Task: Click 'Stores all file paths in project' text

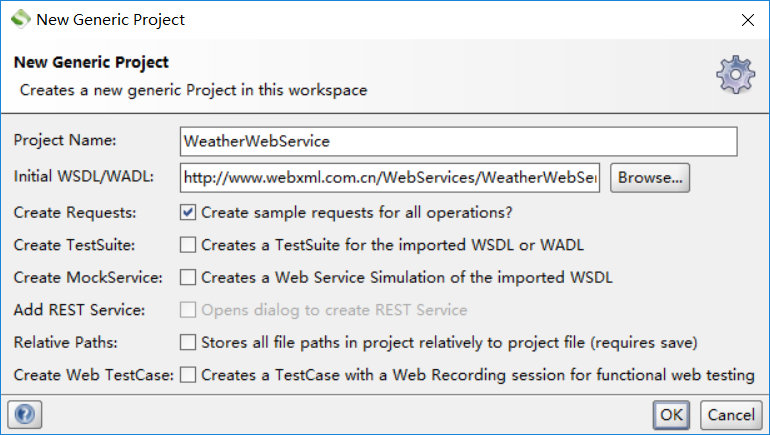Action: coord(449,342)
